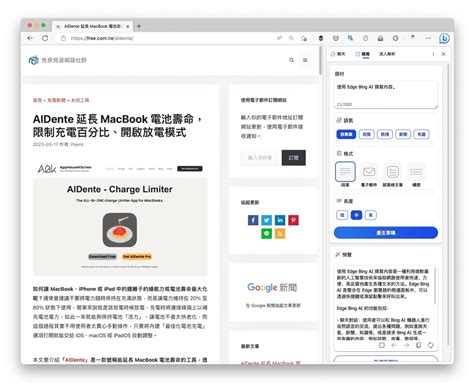Choose the ideas list format option
The height and width of the screenshot is (392, 474).
tap(416, 174)
